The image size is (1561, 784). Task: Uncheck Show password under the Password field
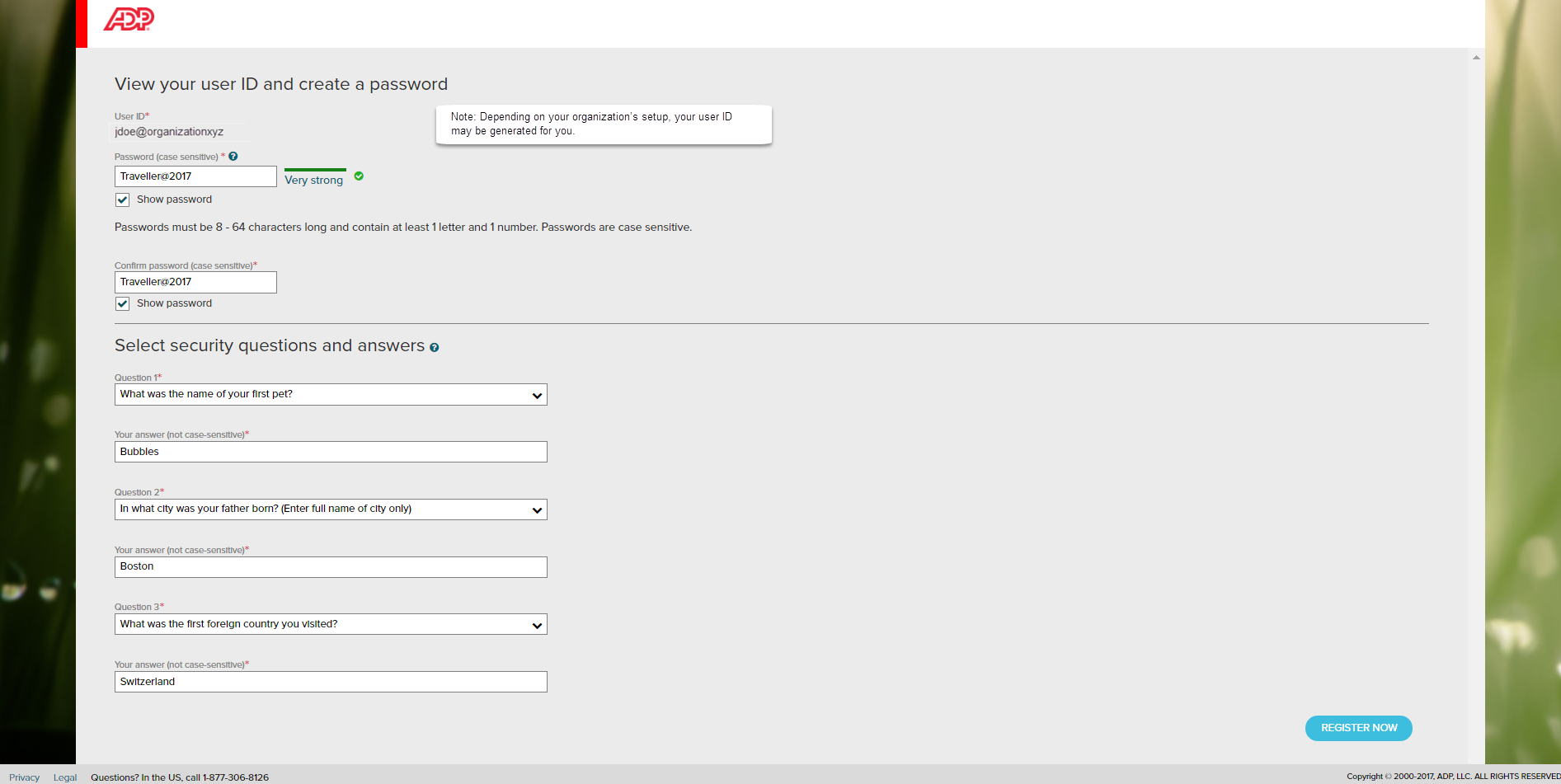click(123, 200)
